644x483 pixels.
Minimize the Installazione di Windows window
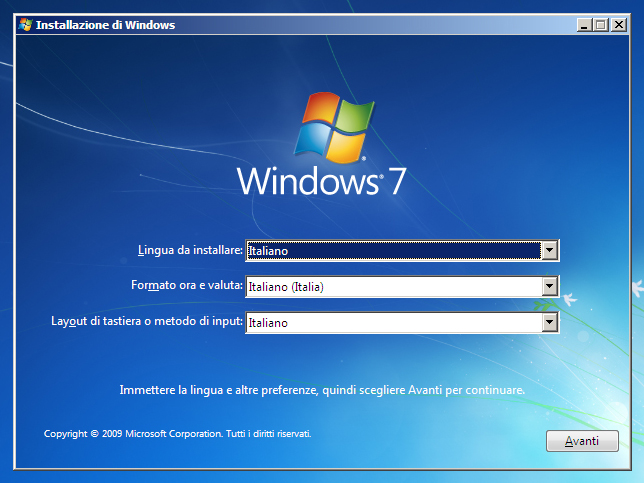[584, 25]
